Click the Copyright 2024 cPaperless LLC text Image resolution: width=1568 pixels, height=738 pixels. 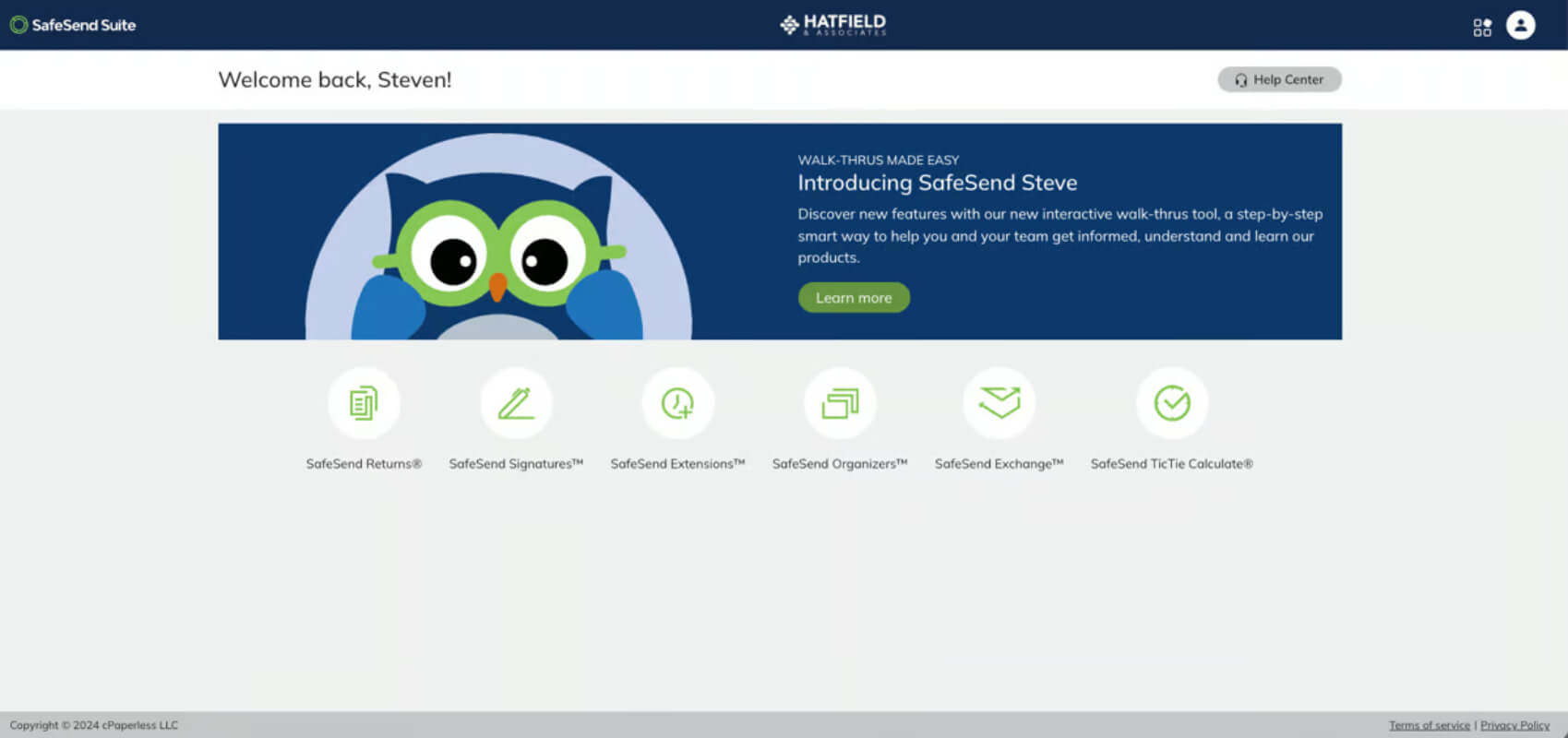(x=94, y=725)
